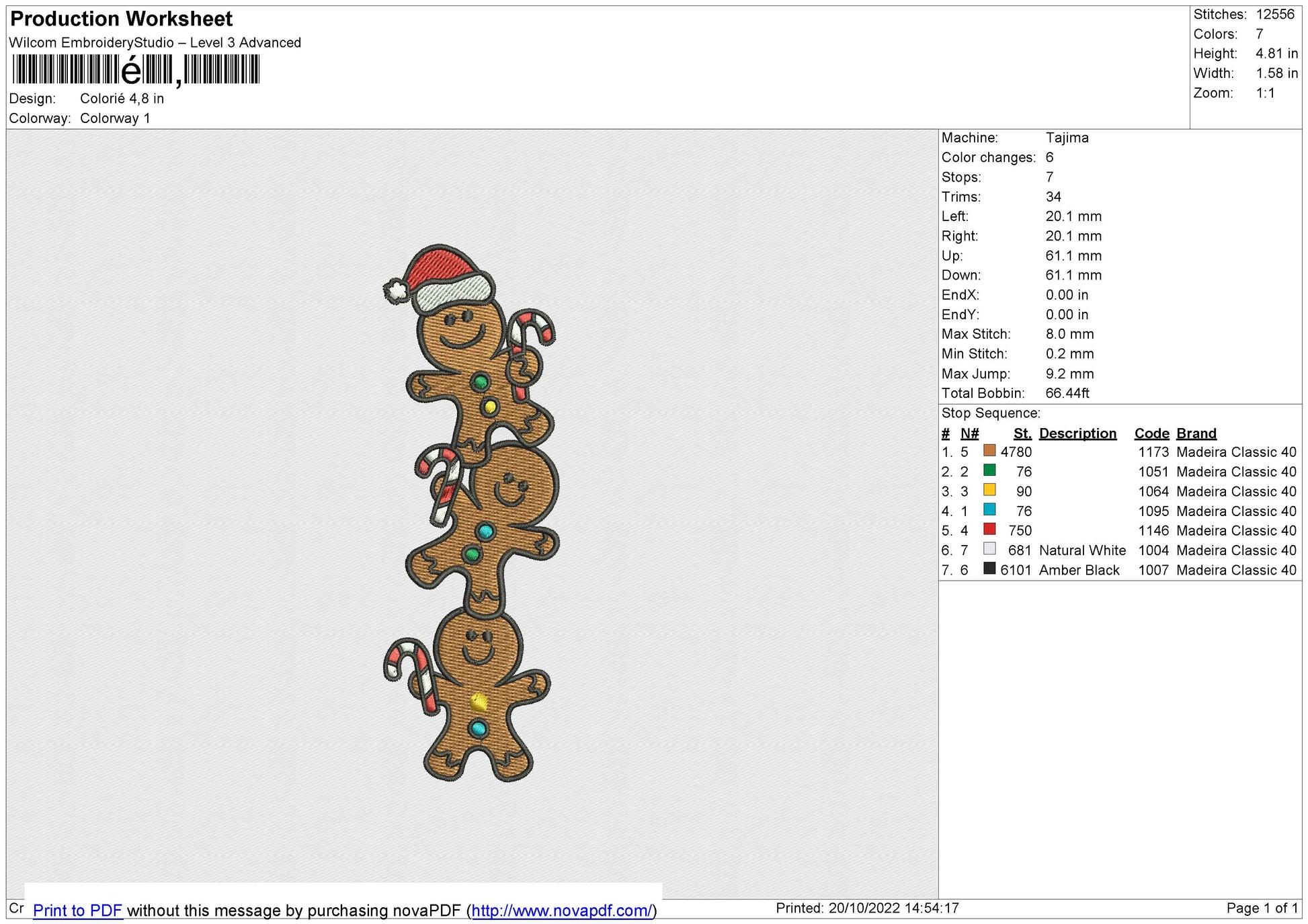Click the max jump value '9.2 mm'
Viewport: 1308px width, 924px height.
pos(1069,374)
